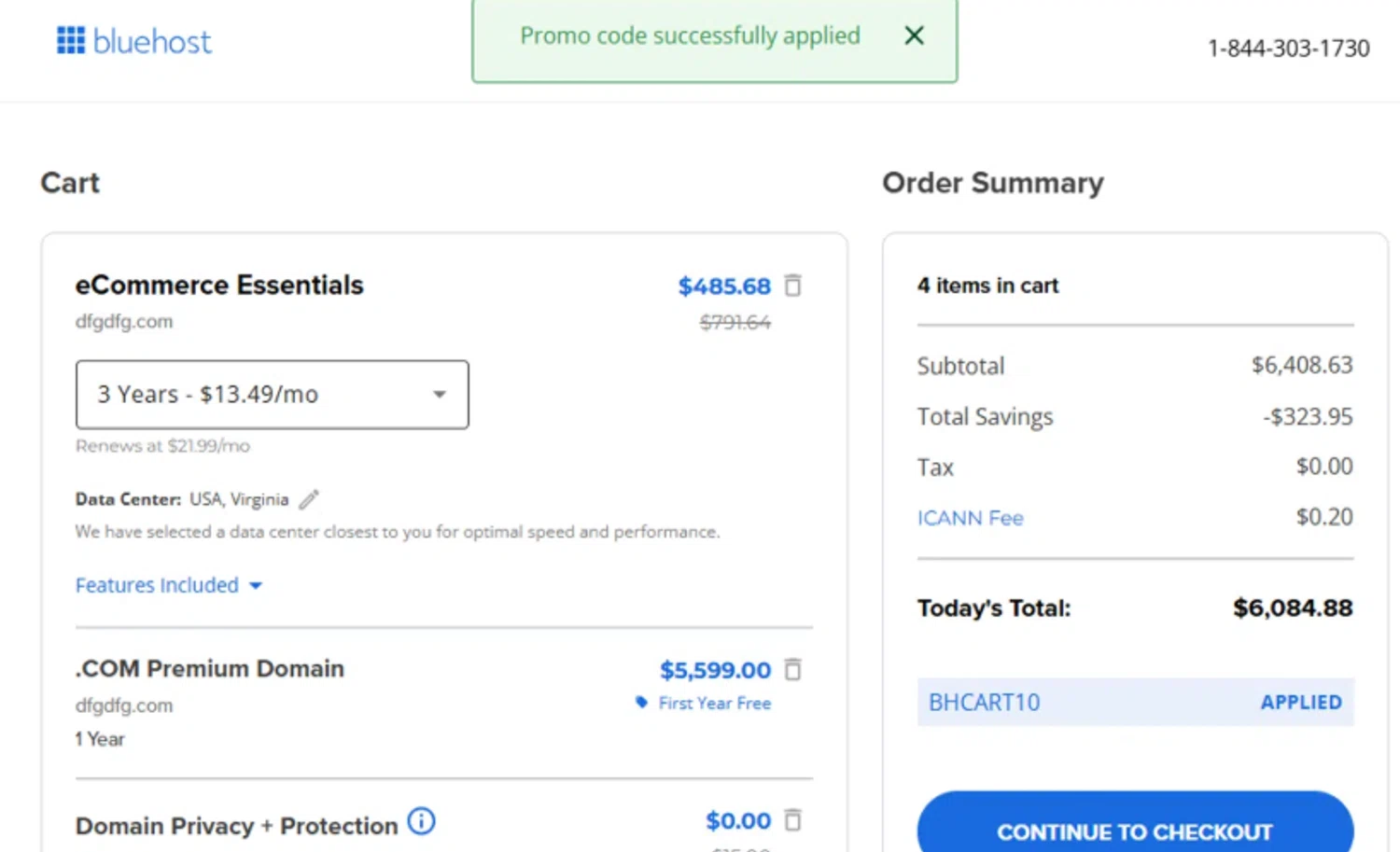Trash the Domain Privacy + Protection item
Image resolution: width=1400 pixels, height=852 pixels.
coord(792,820)
